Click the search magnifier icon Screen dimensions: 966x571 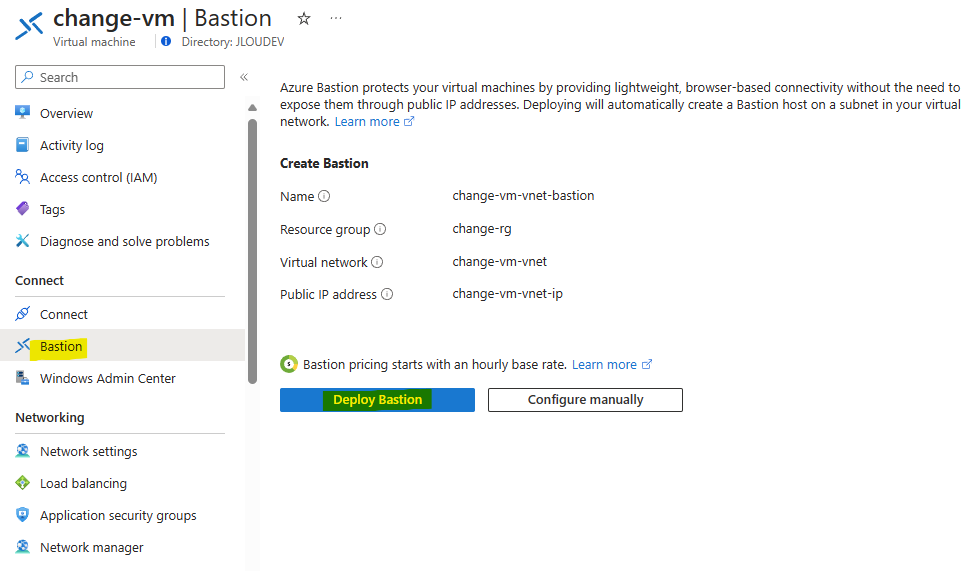point(27,77)
